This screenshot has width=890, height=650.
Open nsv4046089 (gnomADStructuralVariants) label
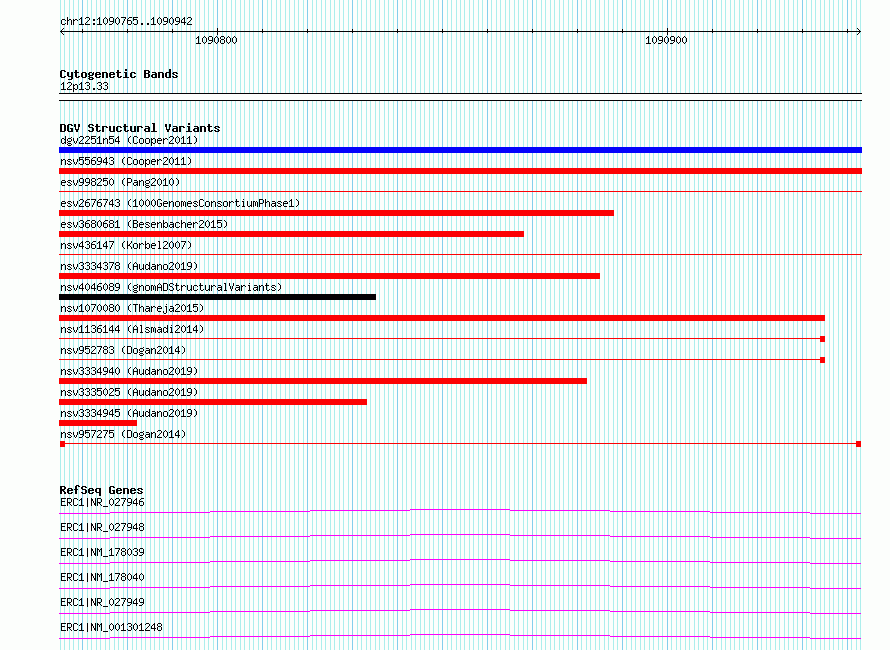tap(171, 287)
